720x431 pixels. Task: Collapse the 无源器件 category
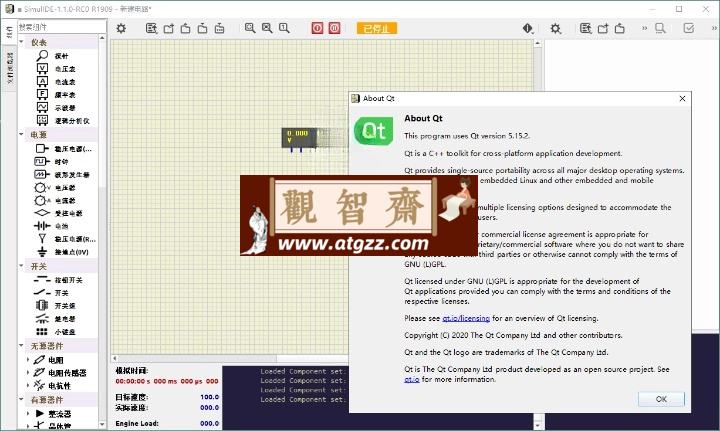(22, 345)
